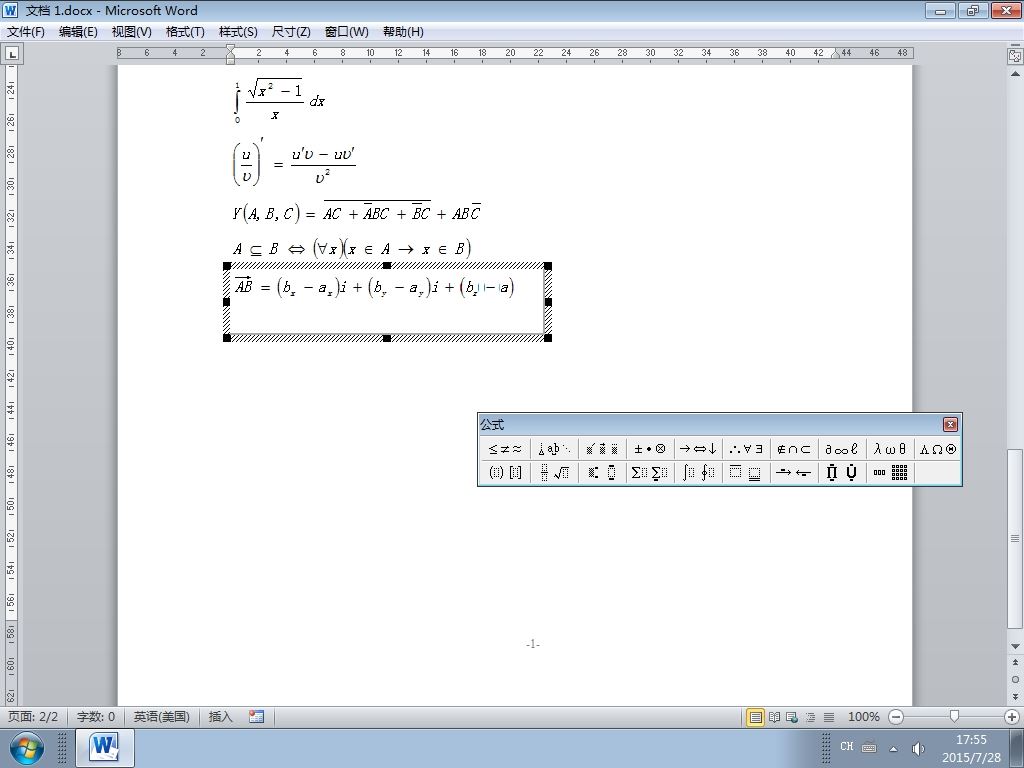Open the matrix templates
This screenshot has height=768, width=1024.
[x=889, y=472]
